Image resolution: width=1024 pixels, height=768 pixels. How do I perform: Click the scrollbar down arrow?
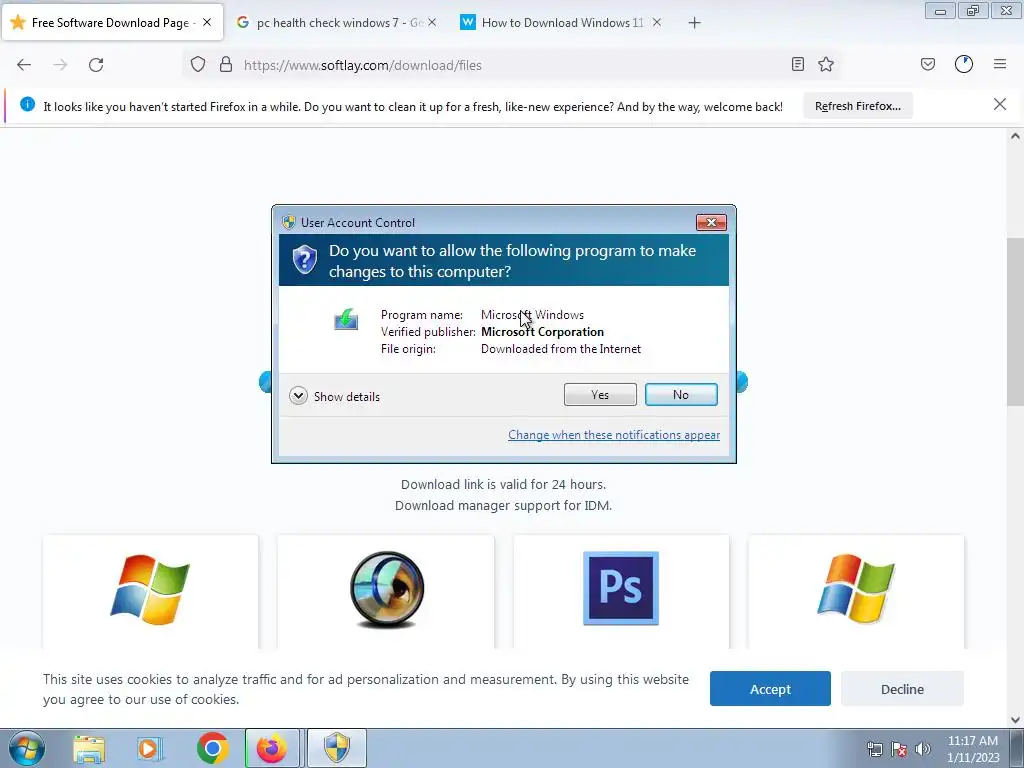[1015, 720]
